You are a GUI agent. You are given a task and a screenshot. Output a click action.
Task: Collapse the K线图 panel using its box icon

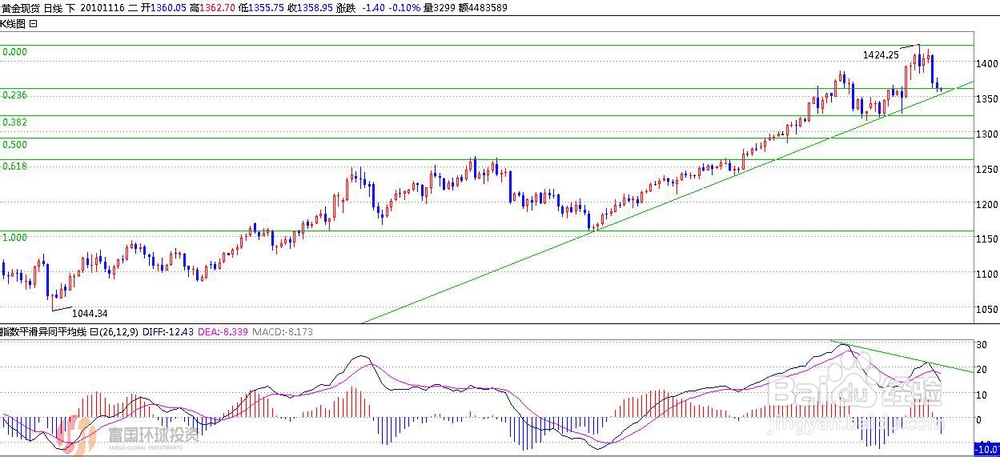(33, 24)
